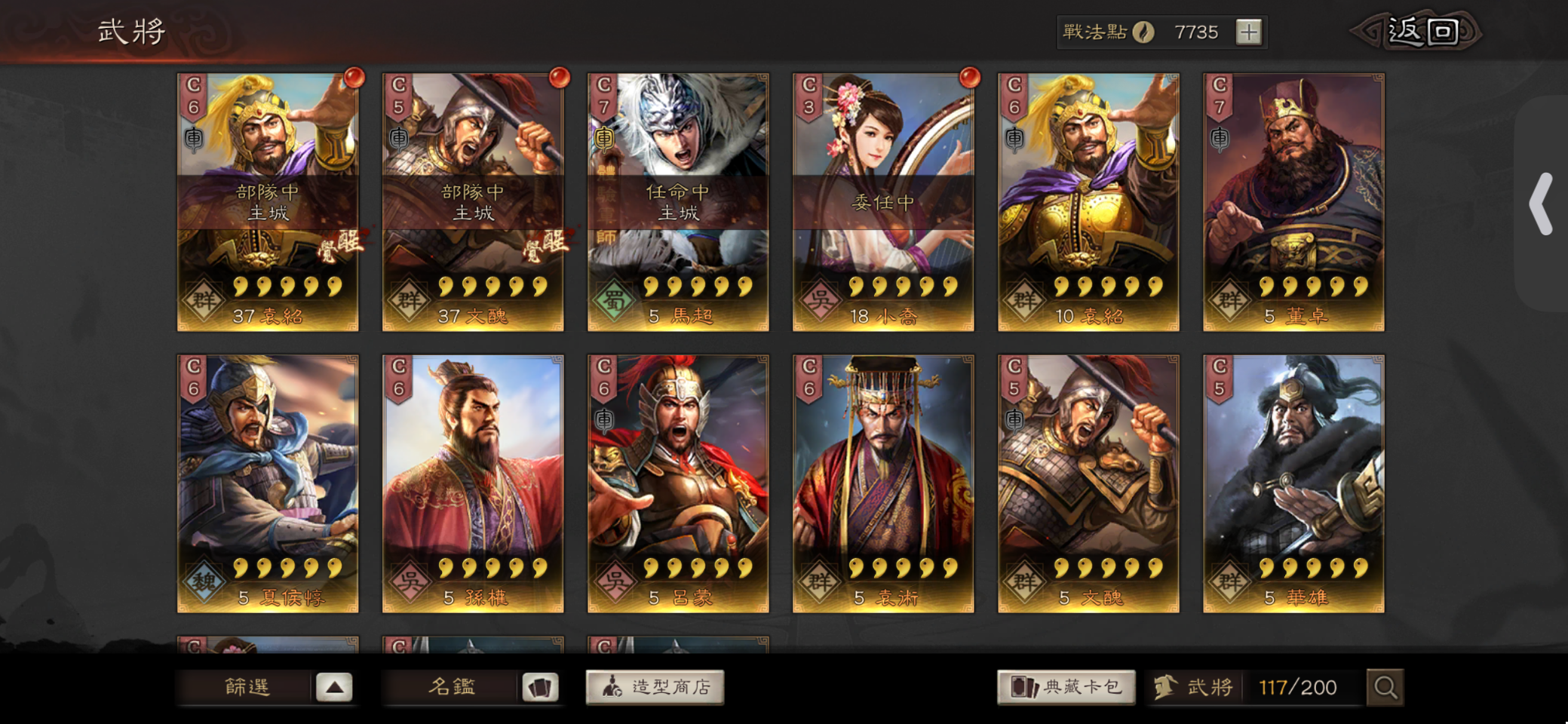The height and width of the screenshot is (724, 1568).
Task: Click the 篩選 filter label
Action: [247, 687]
